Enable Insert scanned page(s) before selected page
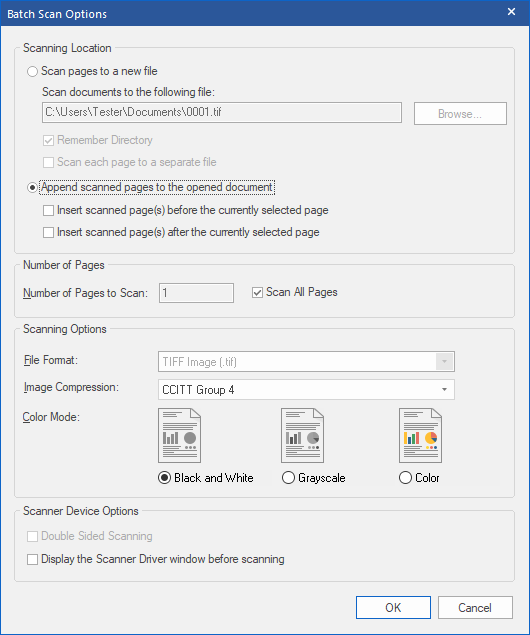Screen dimensions: 530x635 (48, 211)
